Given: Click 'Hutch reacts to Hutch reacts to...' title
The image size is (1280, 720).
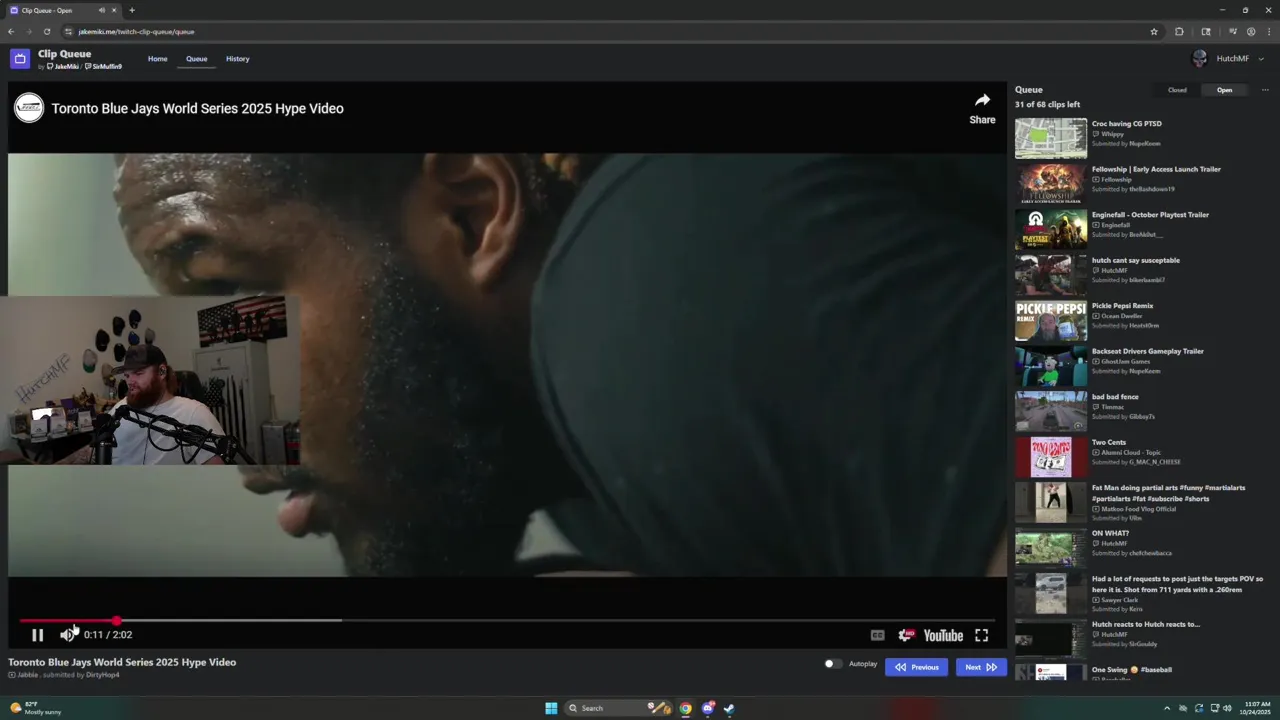Looking at the screenshot, I should point(1145,624).
